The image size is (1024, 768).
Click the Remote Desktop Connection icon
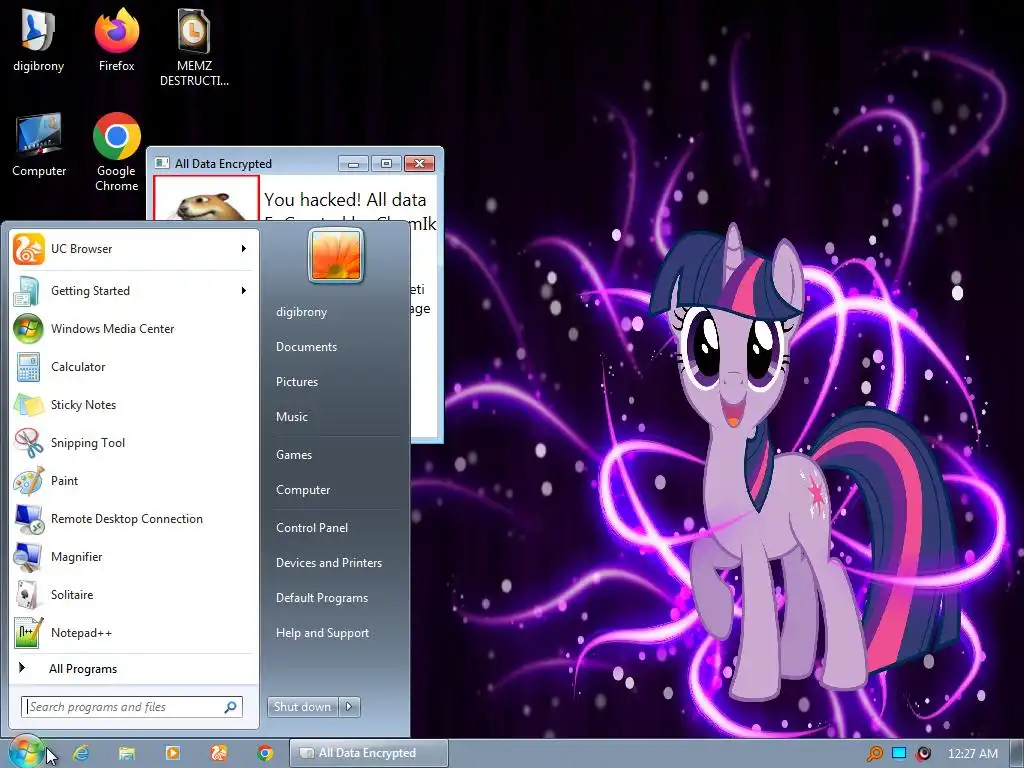pyautogui.click(x=29, y=519)
